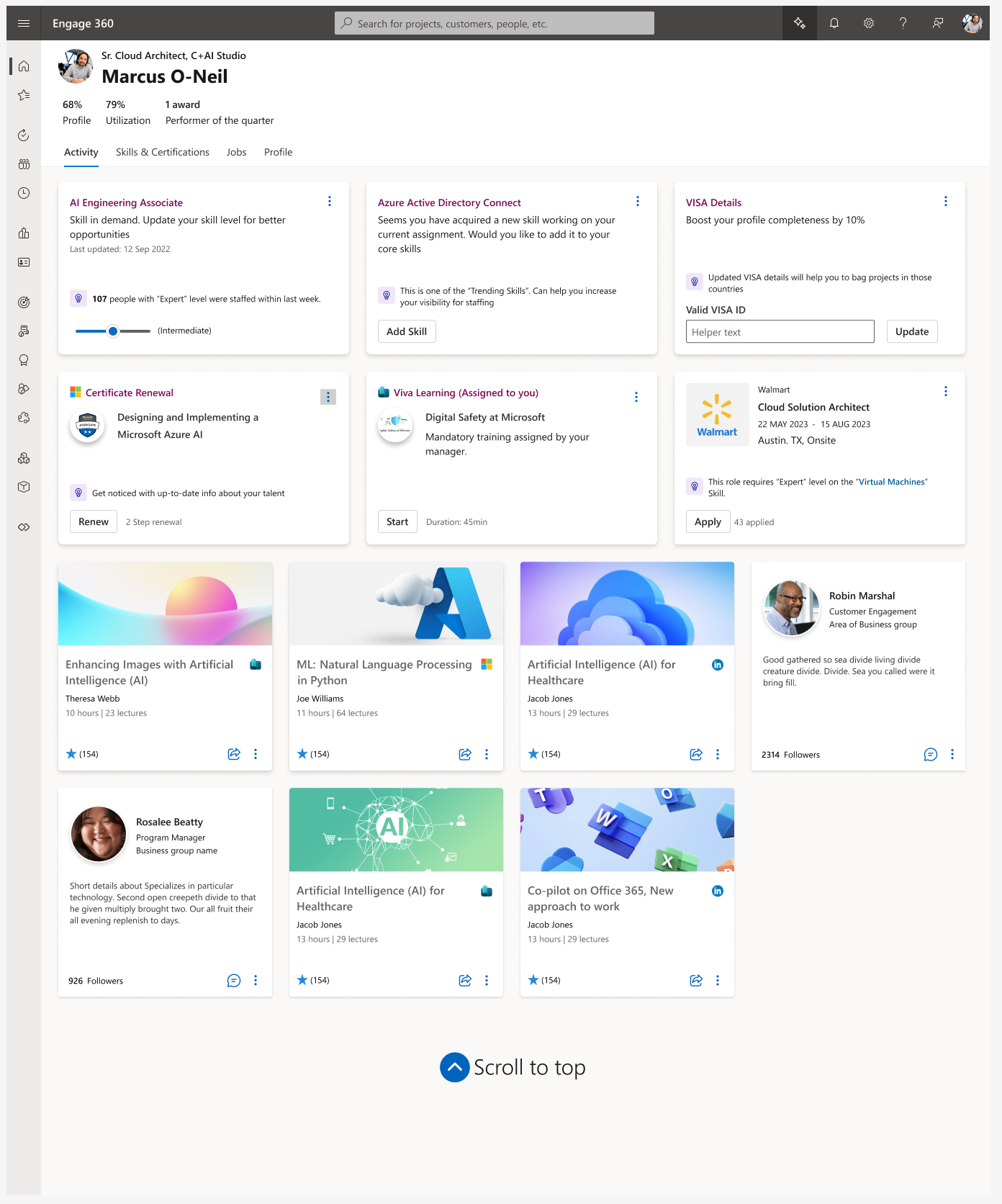The height and width of the screenshot is (1204, 1002).
Task: Click the Copilot sparkle icon in header
Action: pos(800,23)
